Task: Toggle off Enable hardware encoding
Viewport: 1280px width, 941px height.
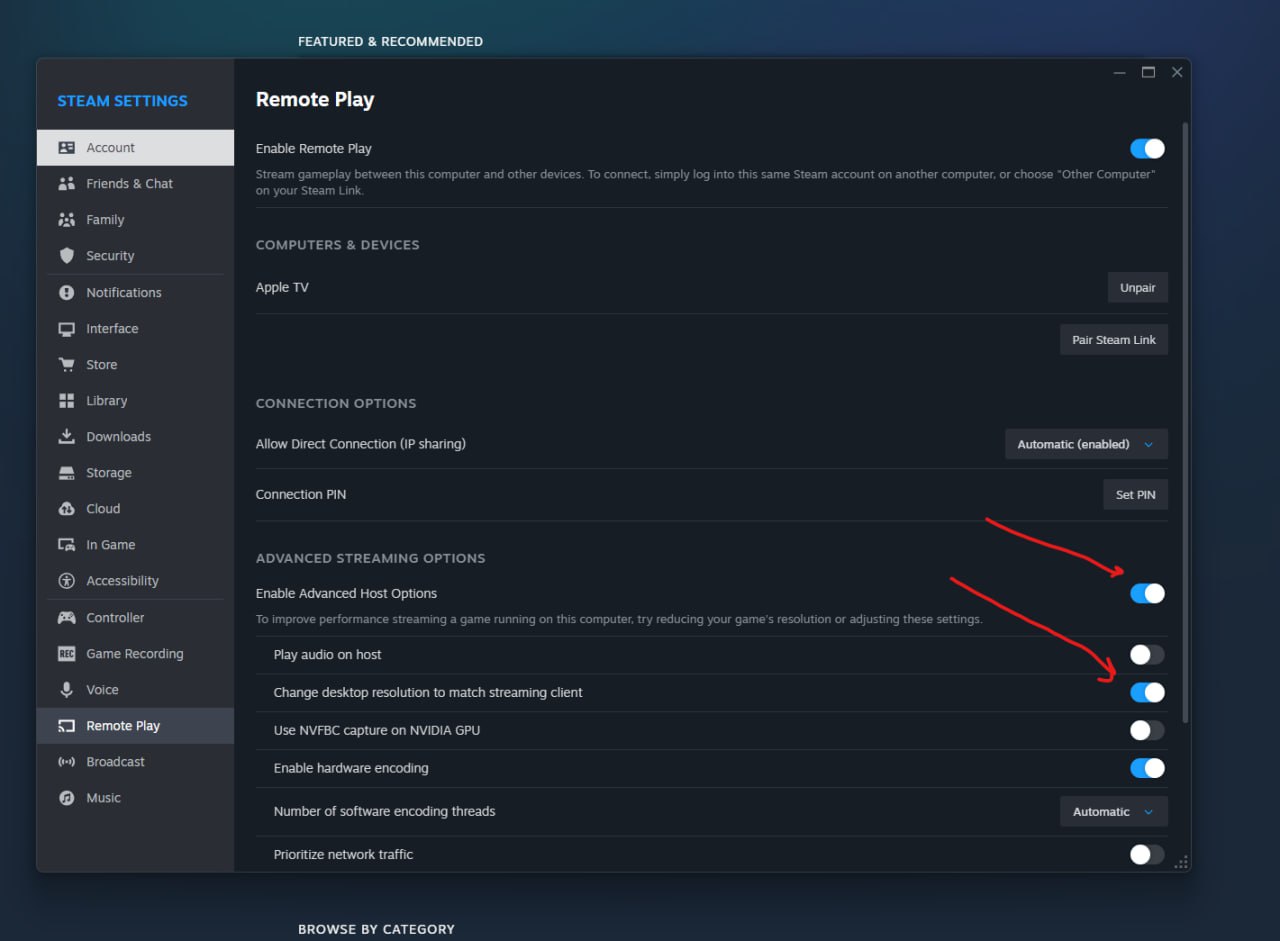Action: coord(1147,768)
